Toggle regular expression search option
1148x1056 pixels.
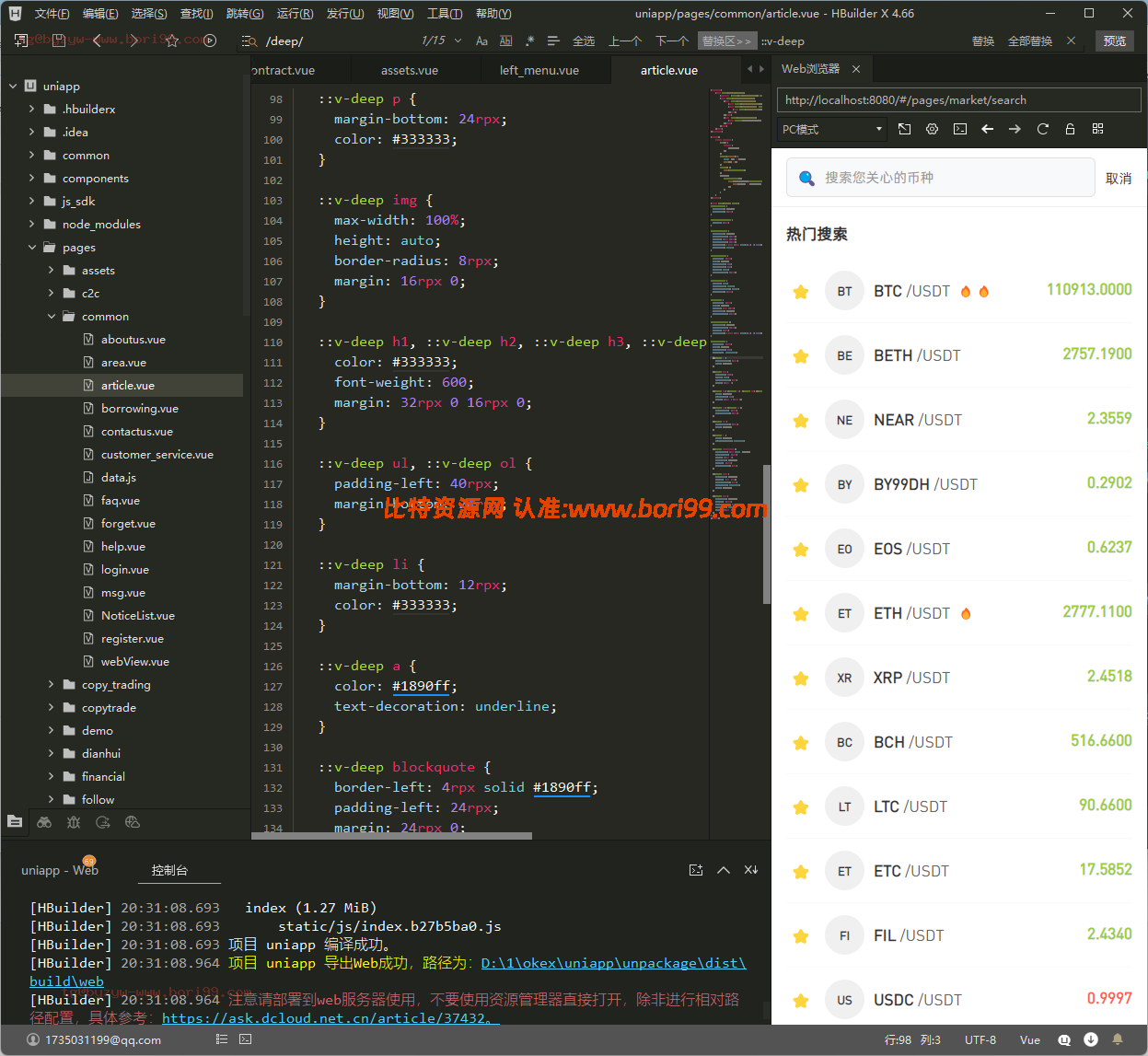pyautogui.click(x=529, y=41)
